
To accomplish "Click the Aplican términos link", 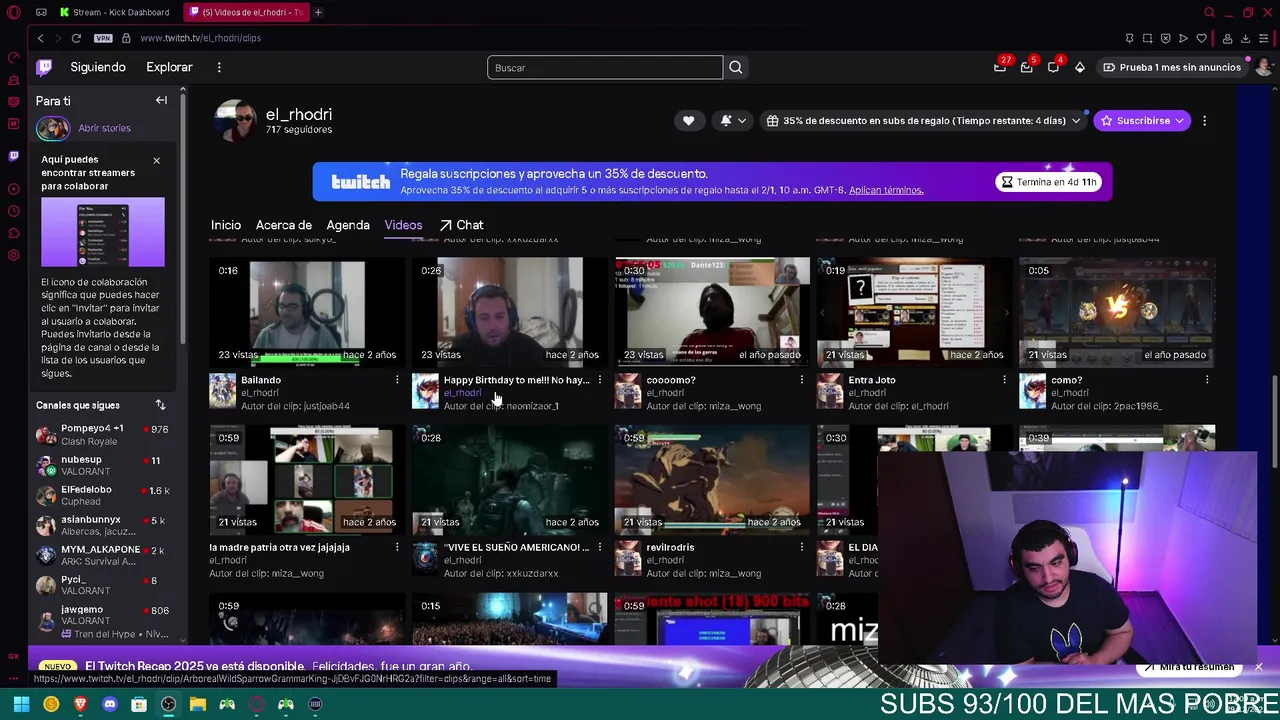I will 886,190.
